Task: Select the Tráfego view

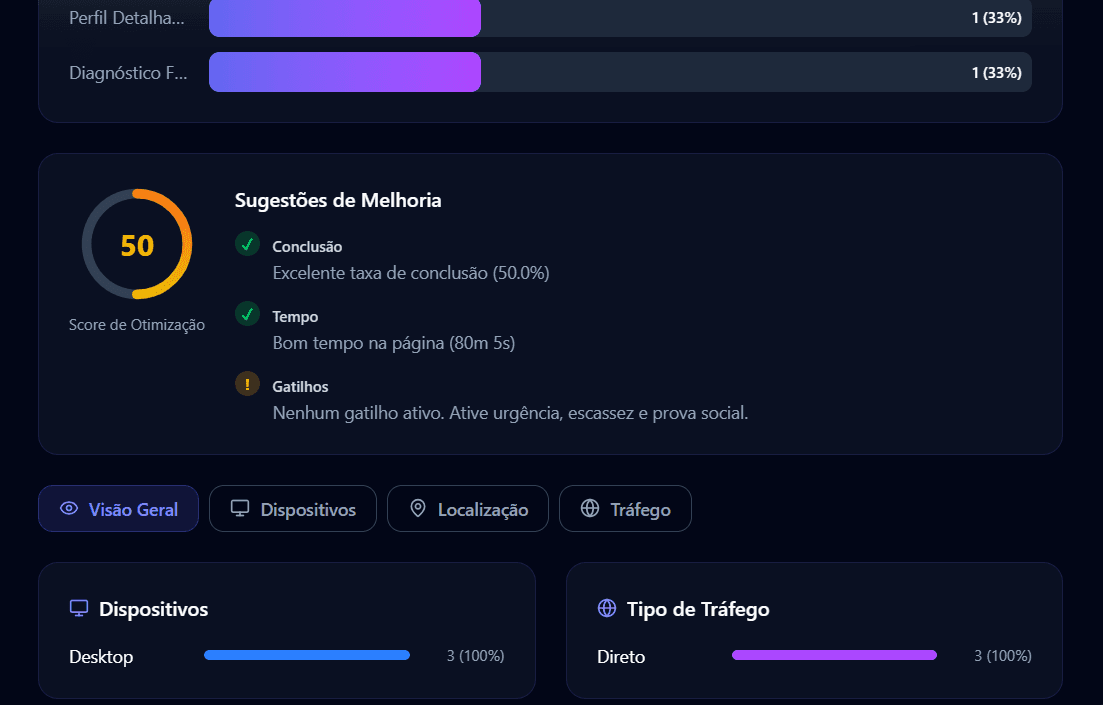Action: (x=625, y=508)
